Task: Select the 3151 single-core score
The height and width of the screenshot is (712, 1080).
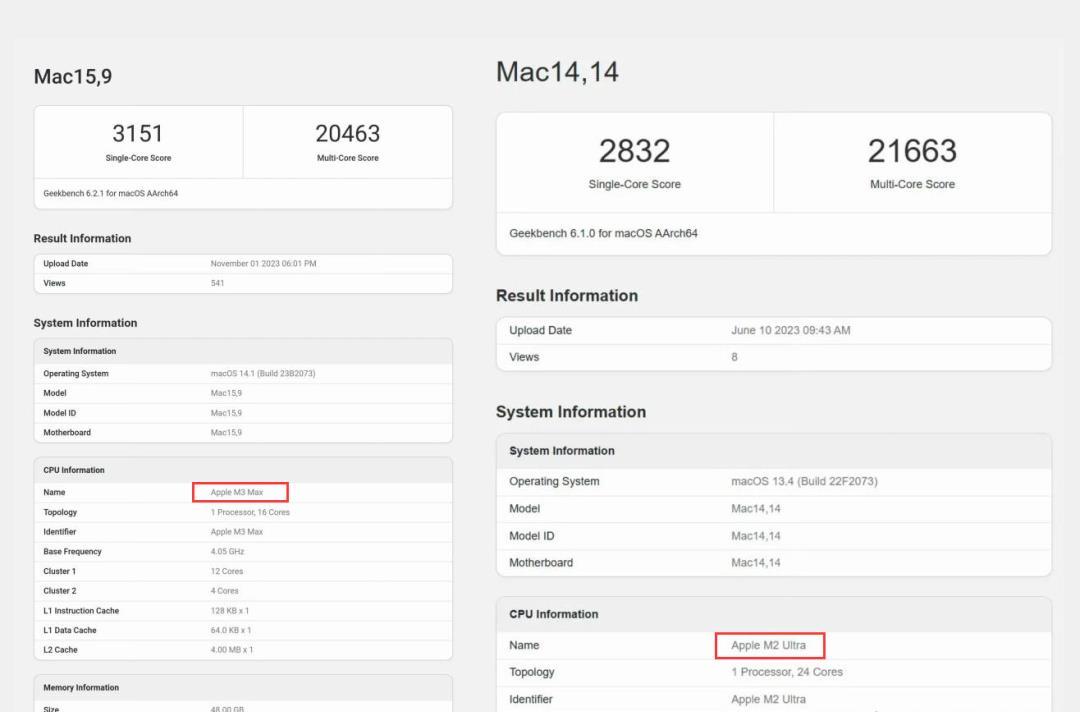Action: (138, 133)
